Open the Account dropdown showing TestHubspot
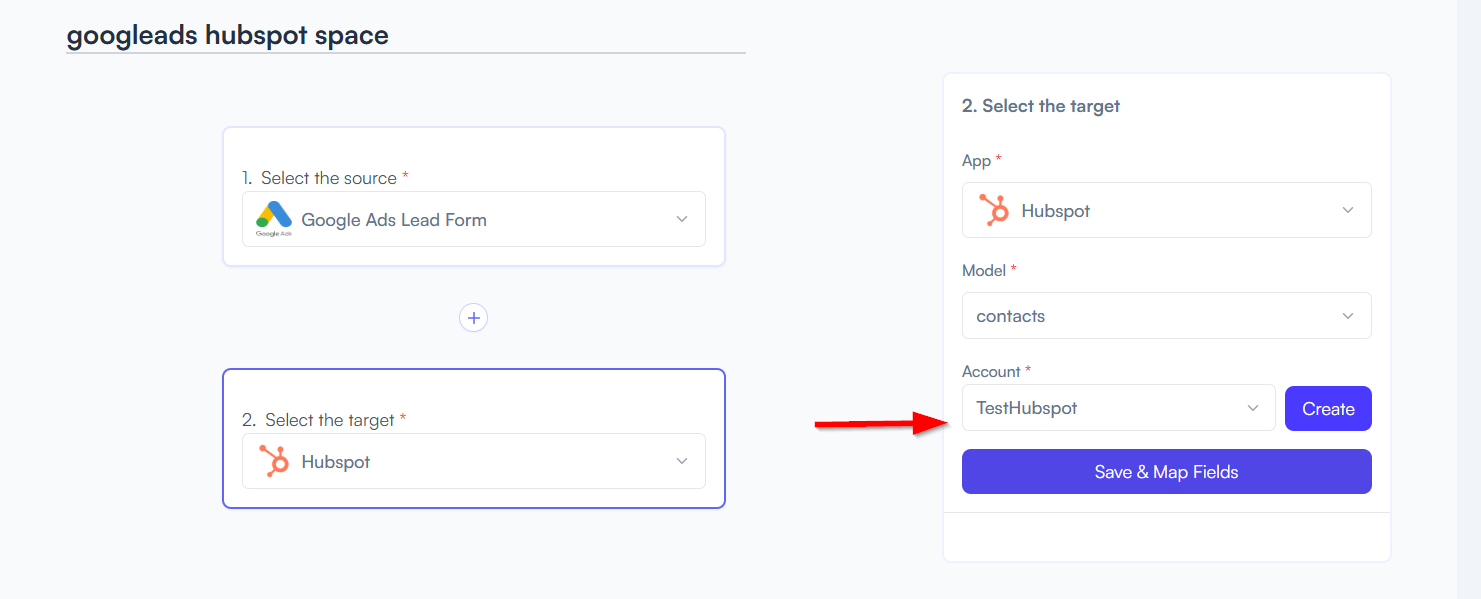Image resolution: width=1481 pixels, height=599 pixels. pos(1119,408)
